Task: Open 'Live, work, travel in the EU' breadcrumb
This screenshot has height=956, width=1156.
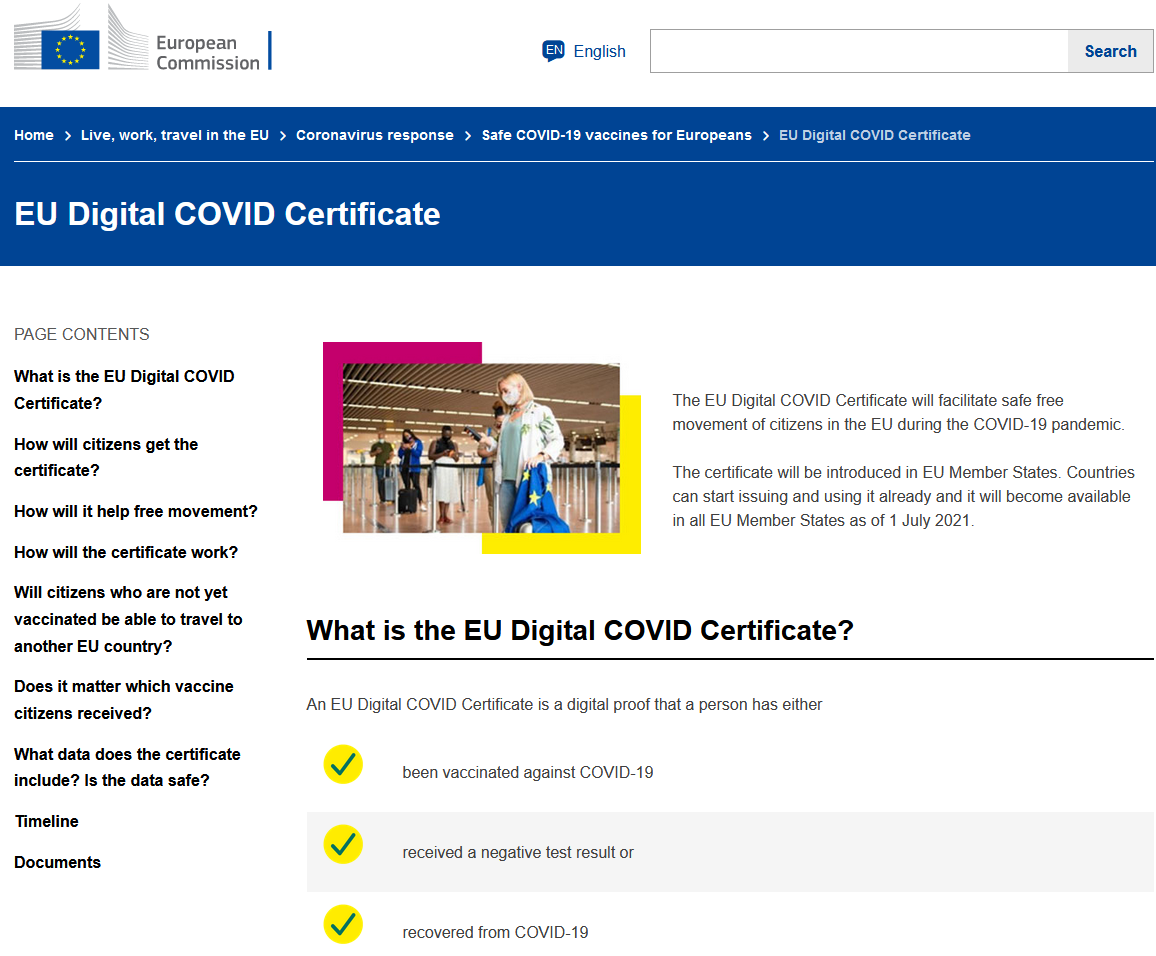Action: click(175, 135)
